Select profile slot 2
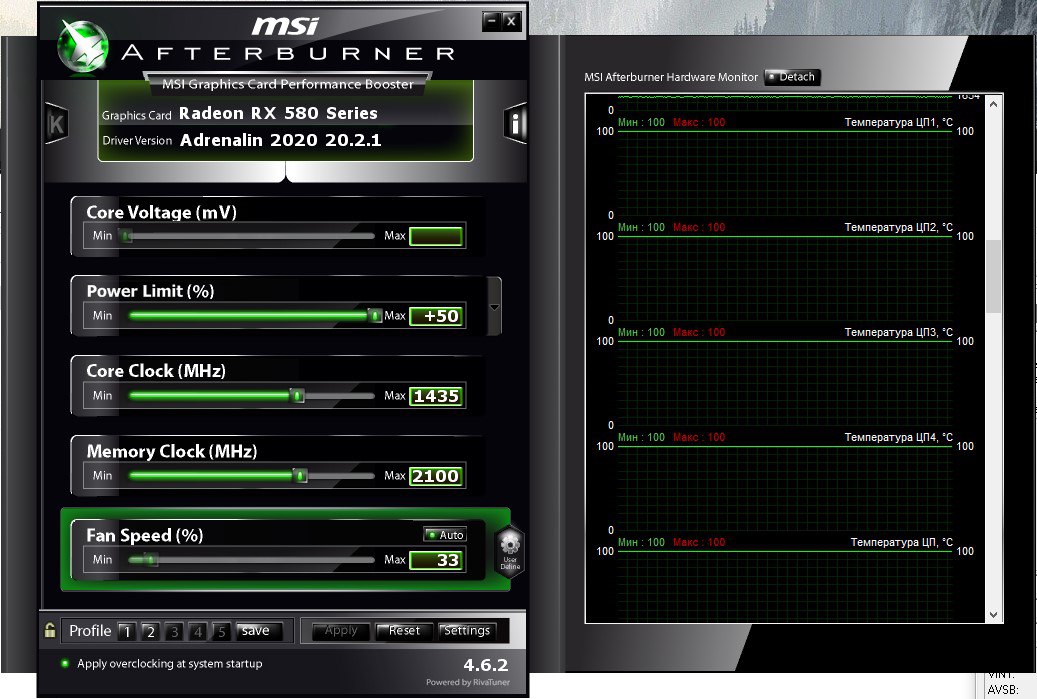The height and width of the screenshot is (699, 1037). point(151,632)
